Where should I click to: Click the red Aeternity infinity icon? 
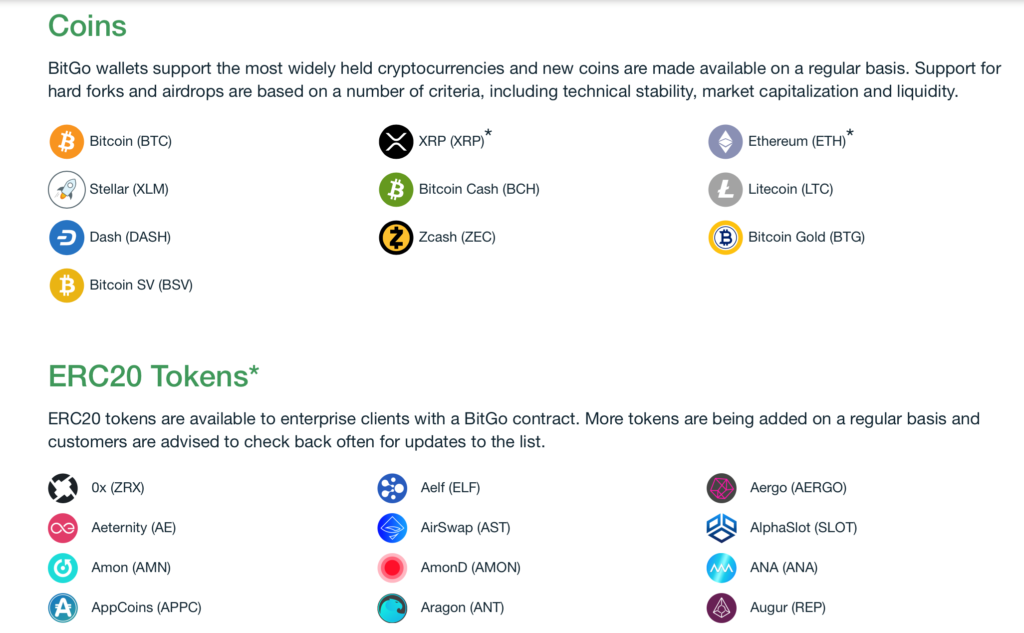pyautogui.click(x=63, y=528)
